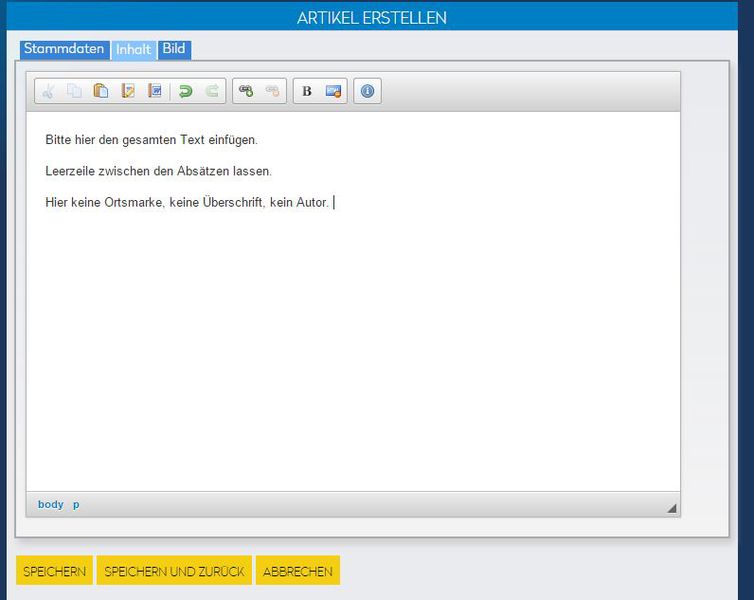The height and width of the screenshot is (600, 754).
Task: Insert a link with the link icon
Action: click(x=246, y=91)
